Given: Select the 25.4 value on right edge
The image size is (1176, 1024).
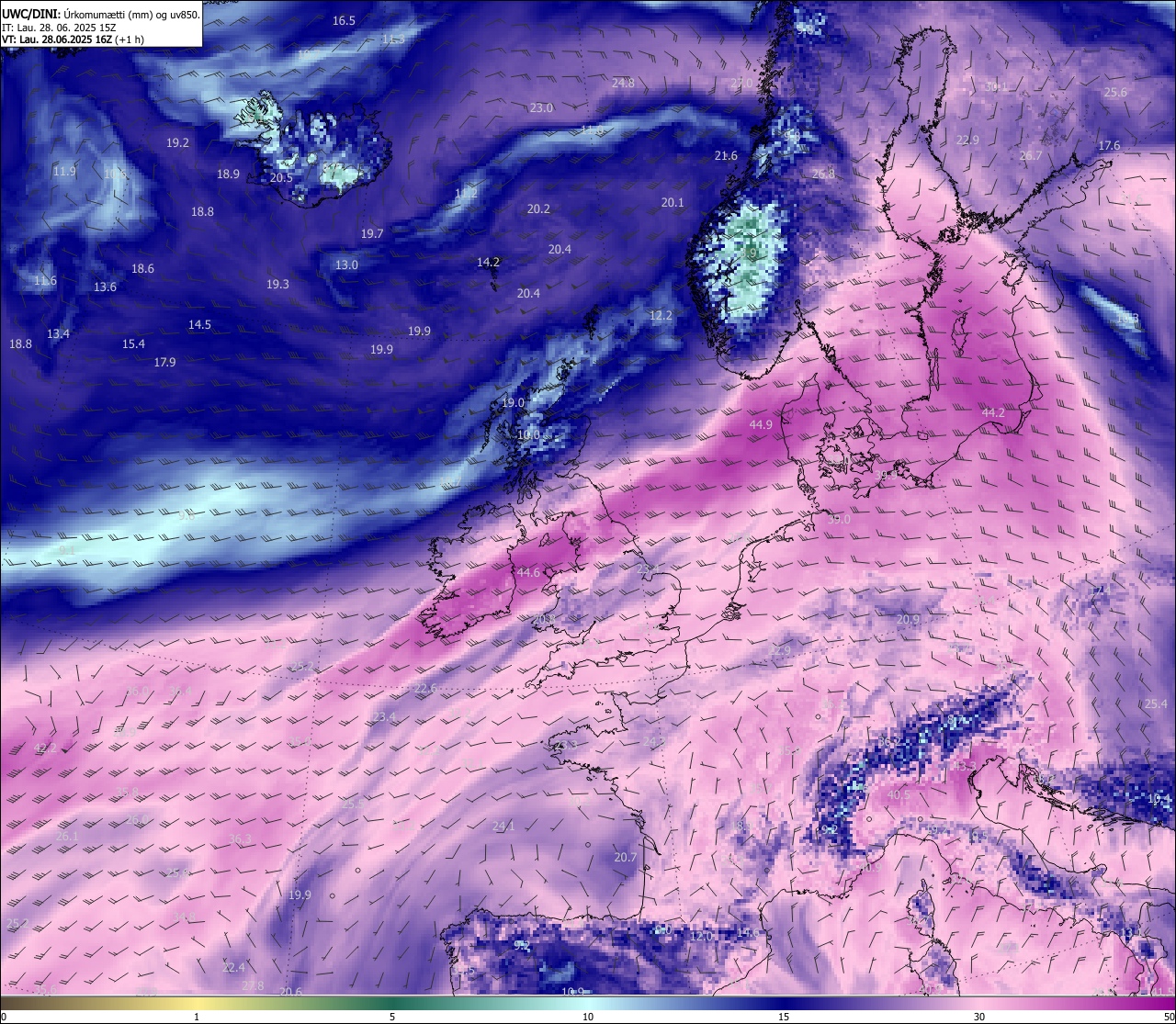Looking at the screenshot, I should click(x=1156, y=703).
